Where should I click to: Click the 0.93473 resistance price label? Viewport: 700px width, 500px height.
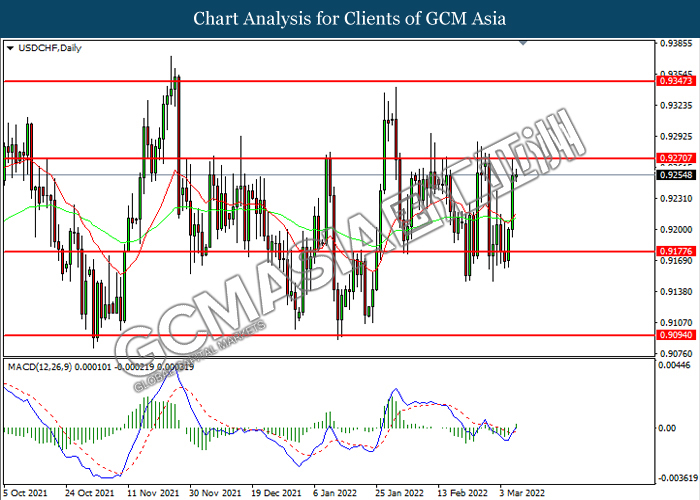[x=676, y=81]
